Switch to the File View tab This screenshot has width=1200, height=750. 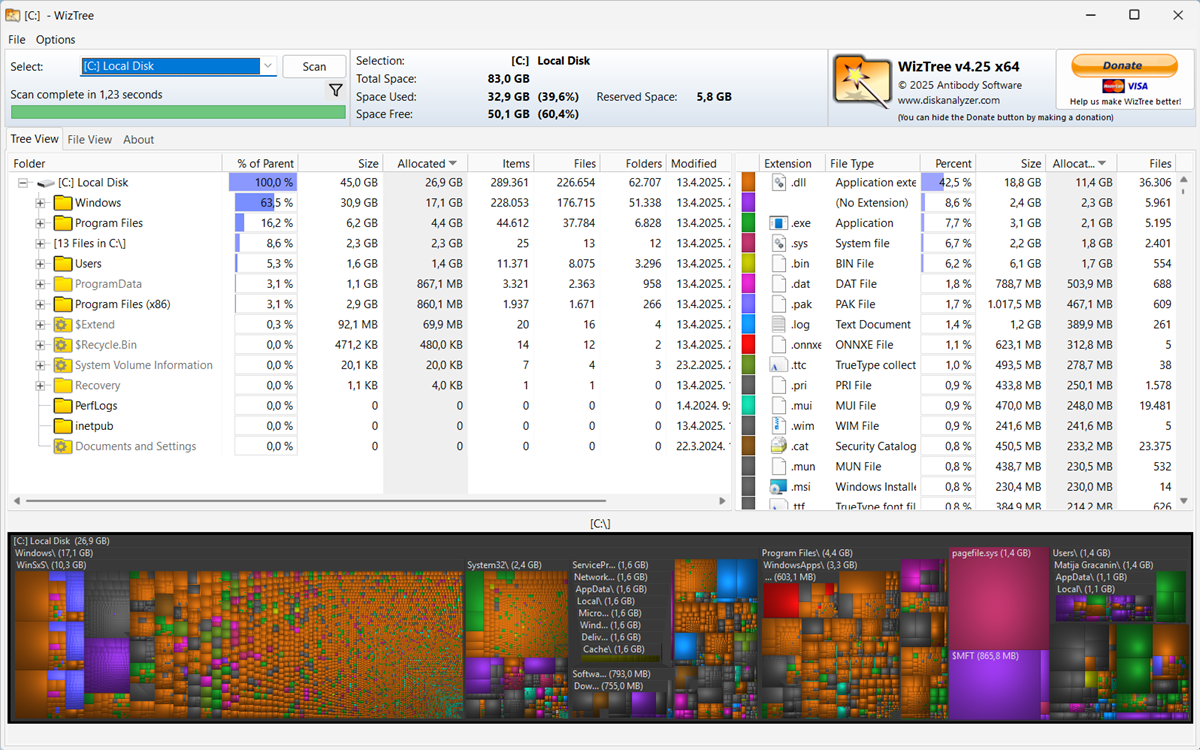click(x=90, y=140)
